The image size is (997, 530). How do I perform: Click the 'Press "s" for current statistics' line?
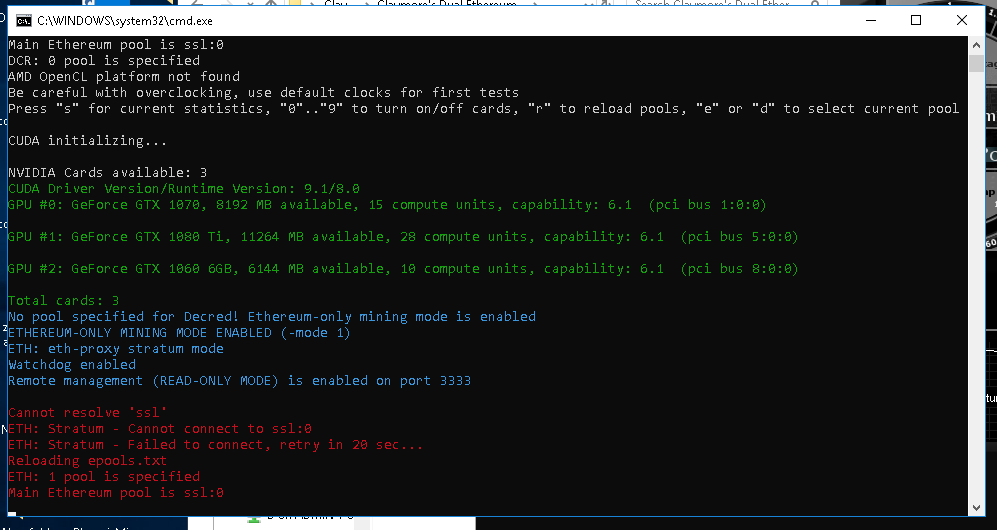[x=483, y=109]
